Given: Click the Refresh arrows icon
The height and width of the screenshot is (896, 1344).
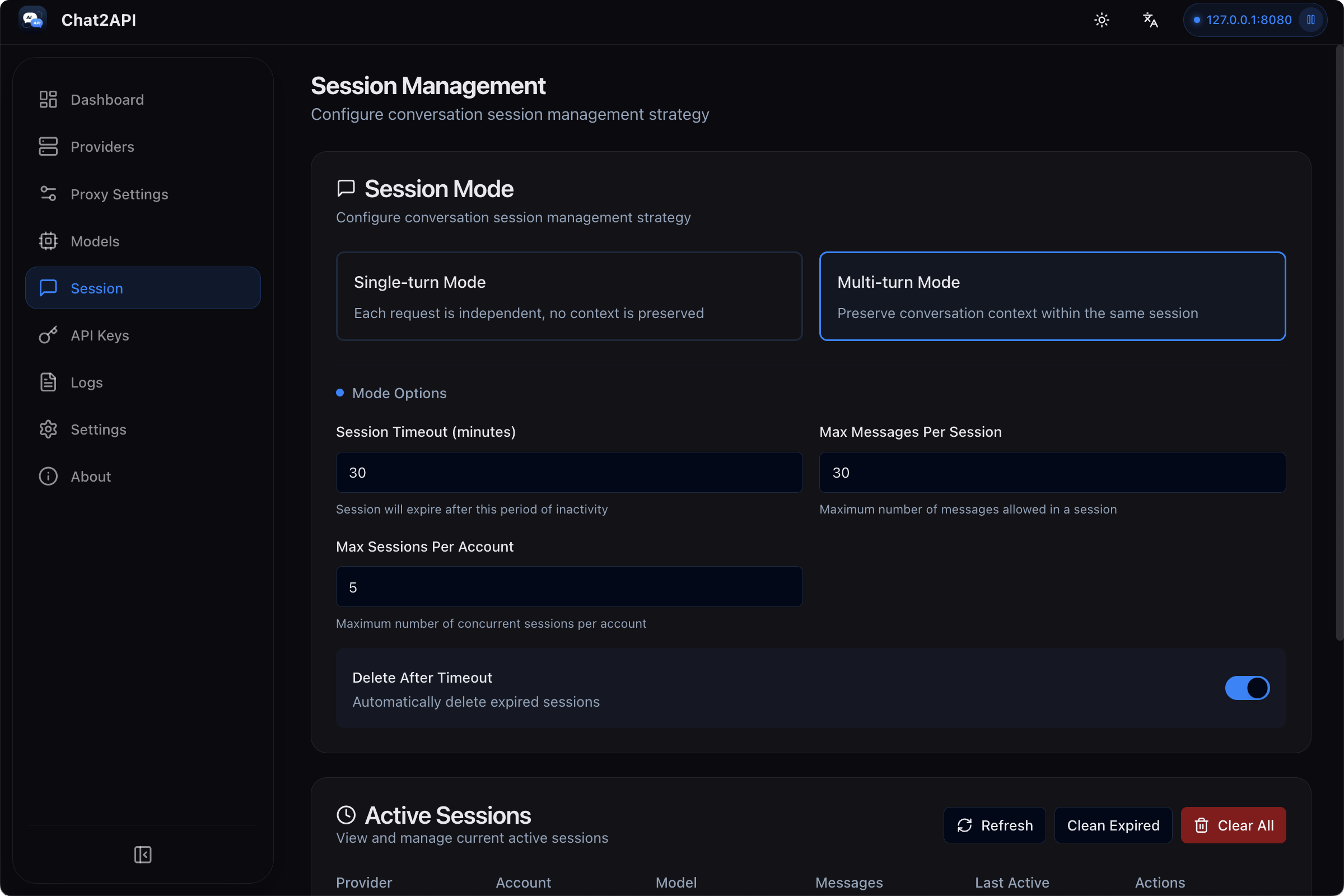Looking at the screenshot, I should [x=964, y=825].
